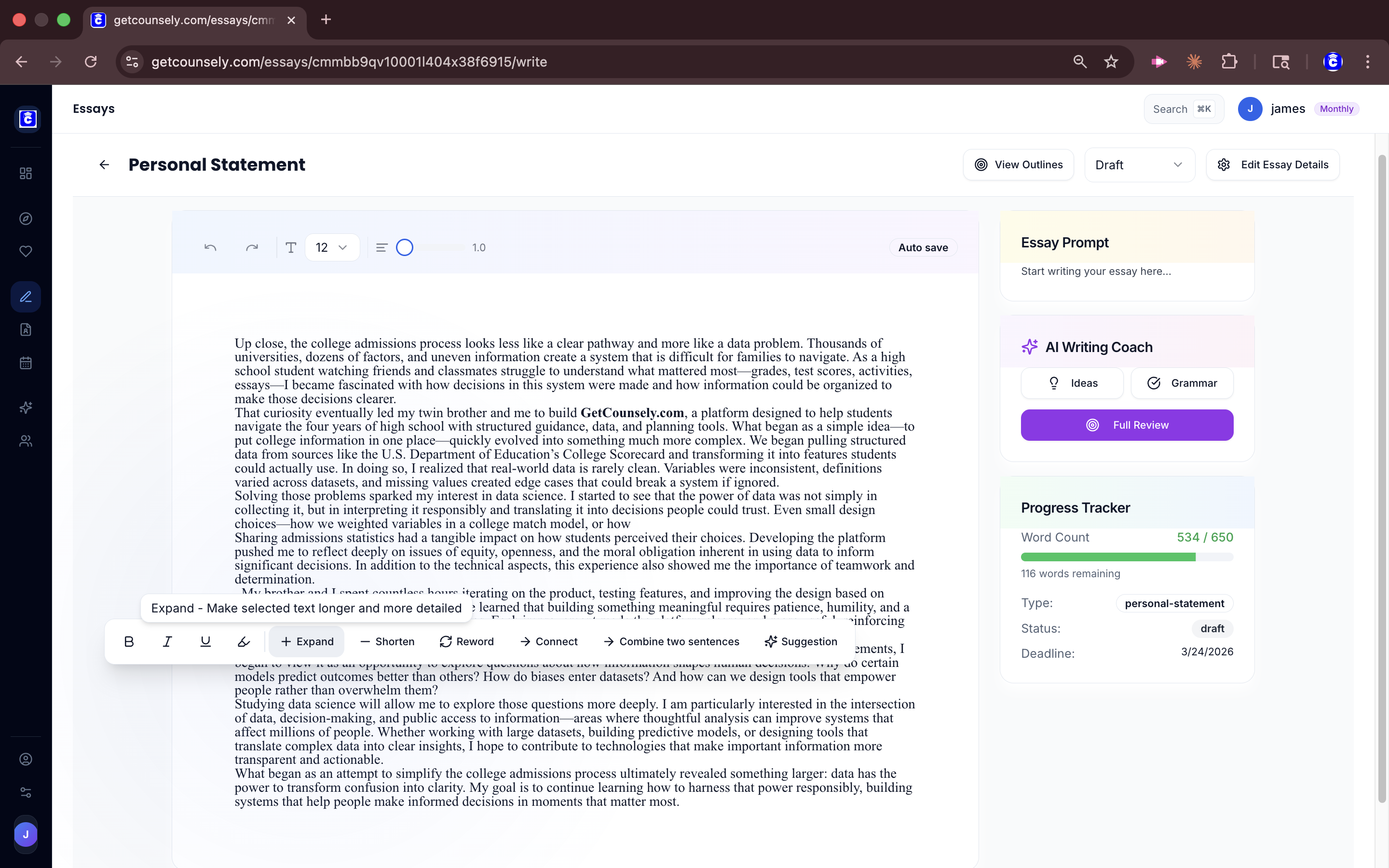This screenshot has height=868, width=1389.
Task: Open Edit Essay Details
Action: [x=1272, y=165]
